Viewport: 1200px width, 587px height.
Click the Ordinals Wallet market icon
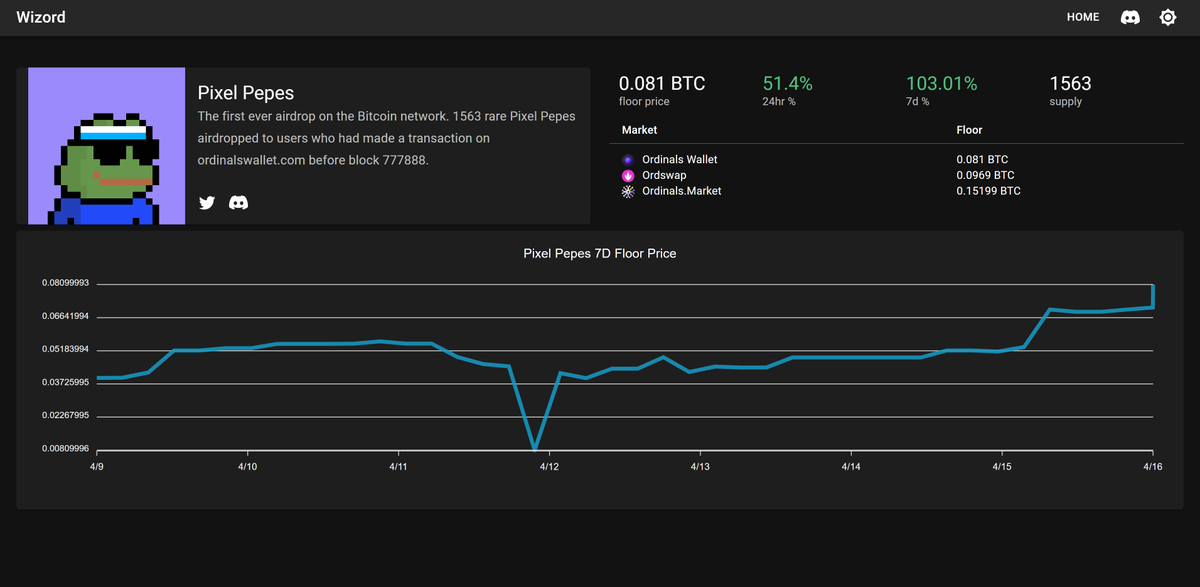click(x=628, y=160)
